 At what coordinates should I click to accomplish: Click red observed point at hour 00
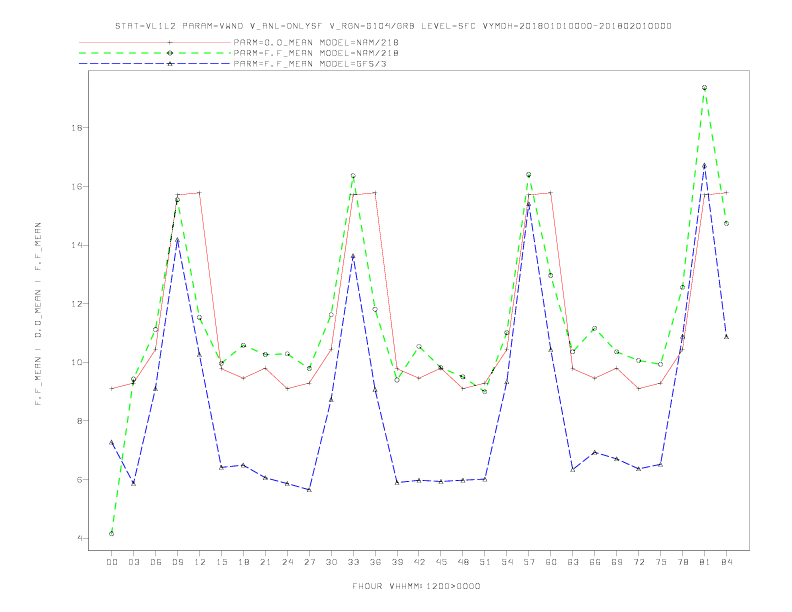[x=112, y=388]
